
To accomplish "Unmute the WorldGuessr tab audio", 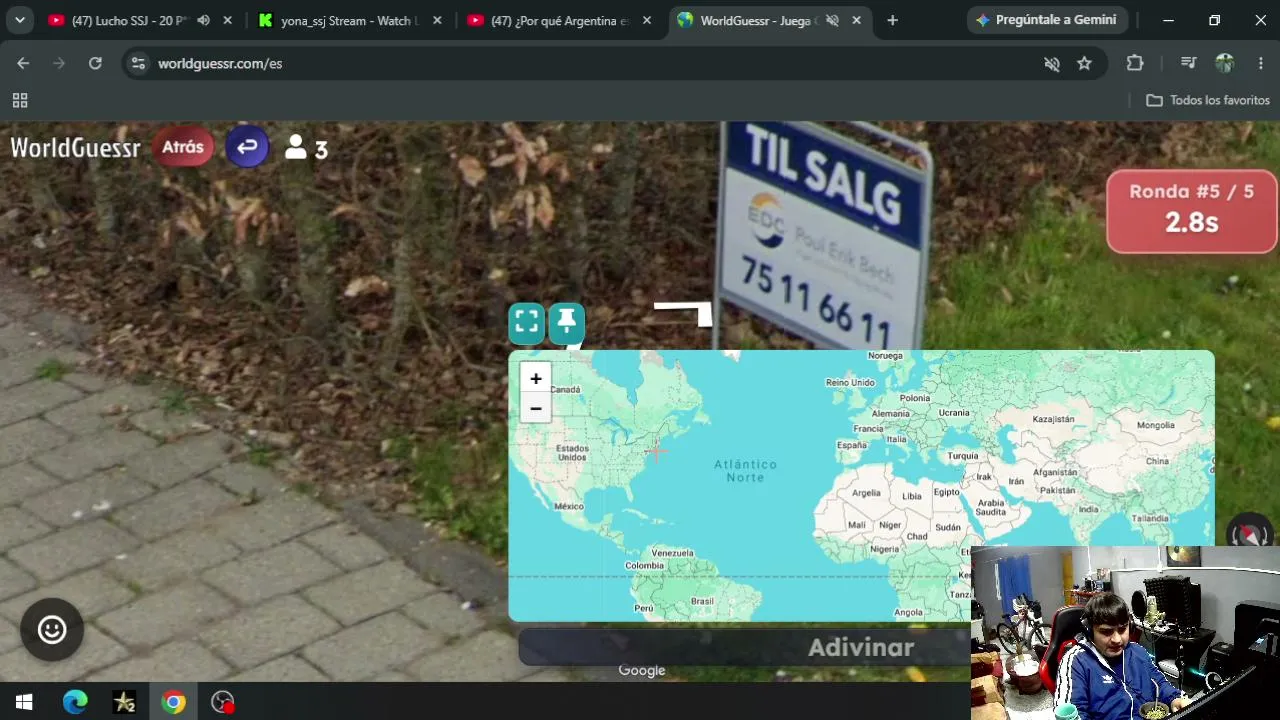I will [x=832, y=20].
